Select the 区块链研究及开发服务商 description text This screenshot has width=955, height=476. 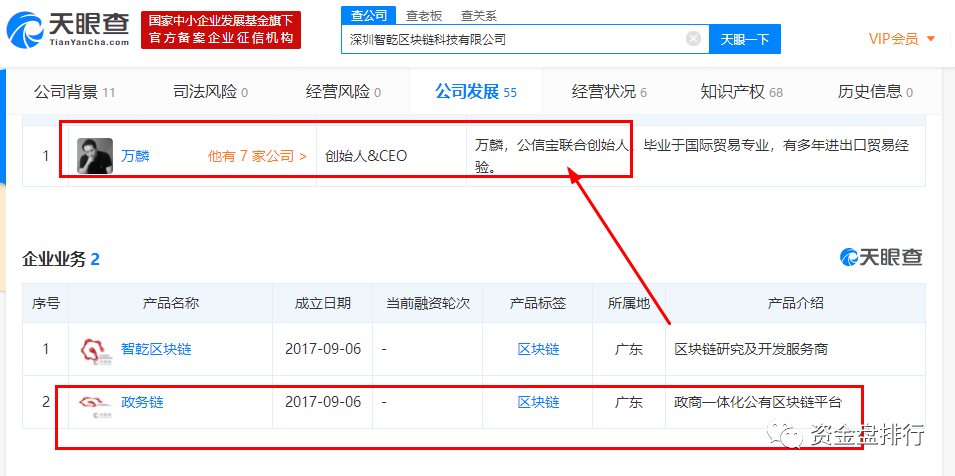[x=751, y=349]
